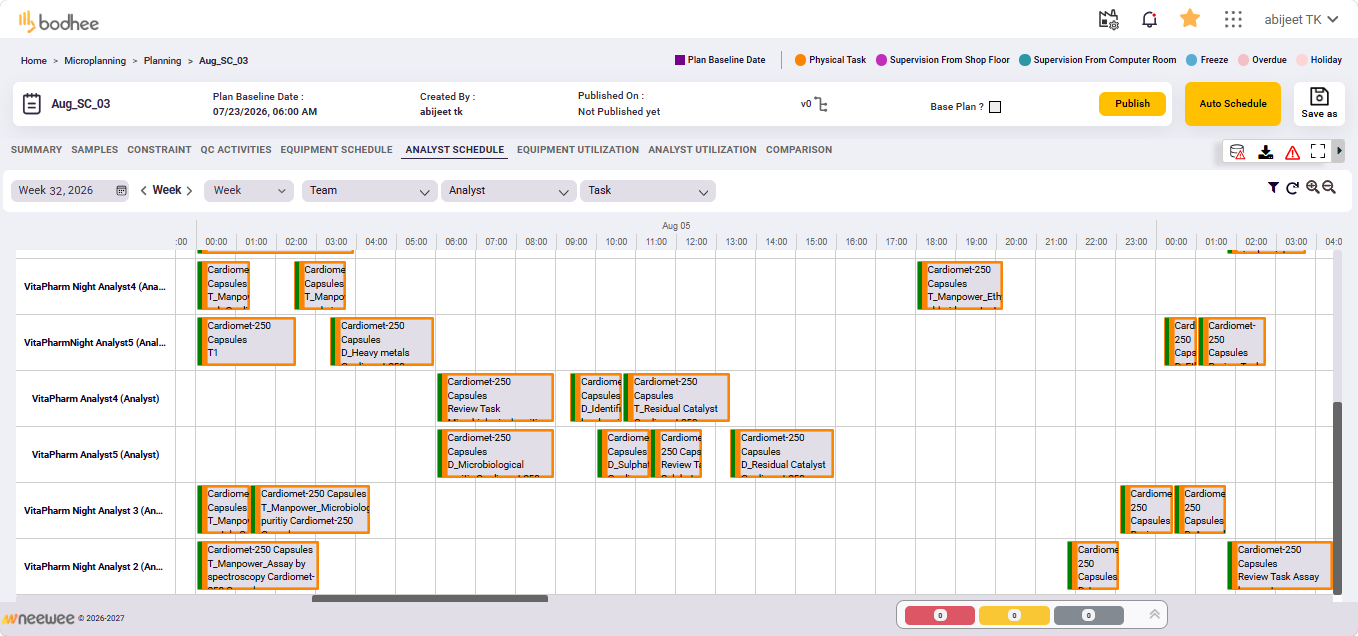Open the notifications bell
The image size is (1358, 636).
(x=1149, y=19)
